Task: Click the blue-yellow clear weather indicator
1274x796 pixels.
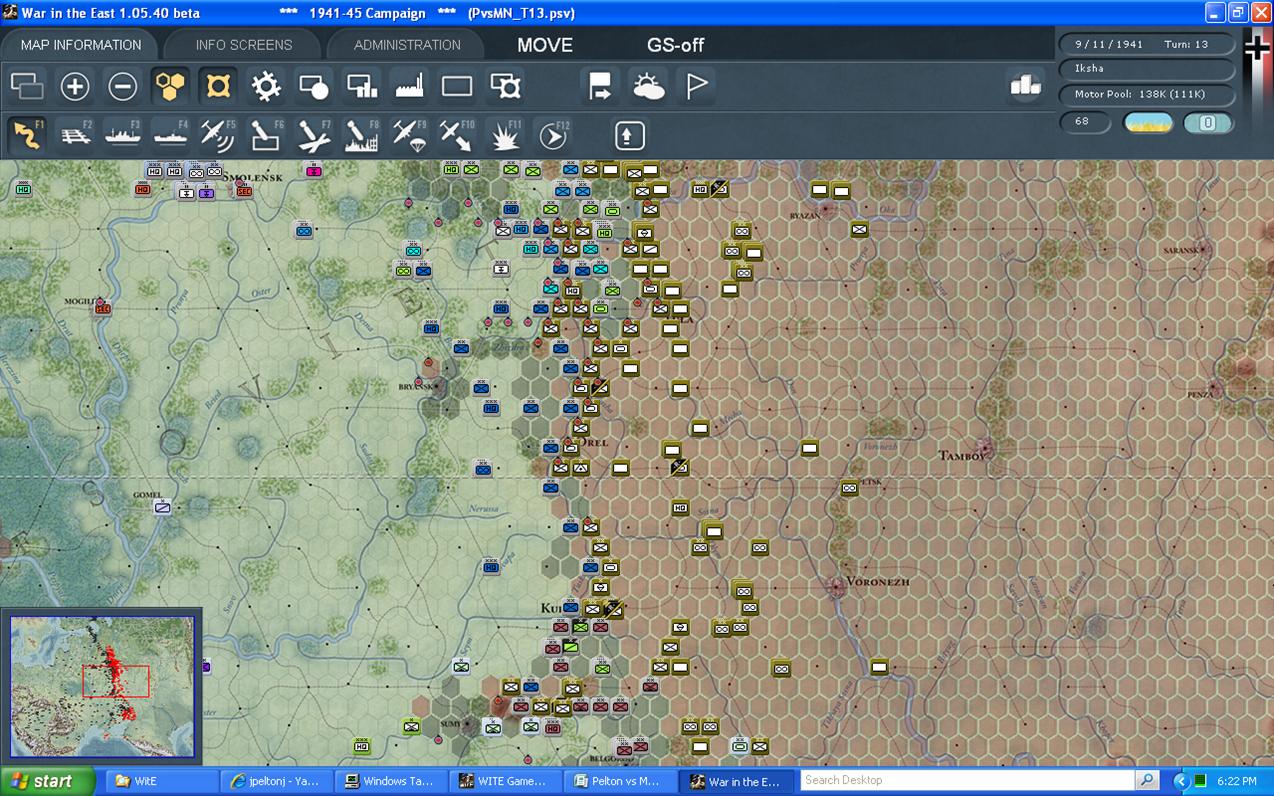Action: coord(1148,123)
